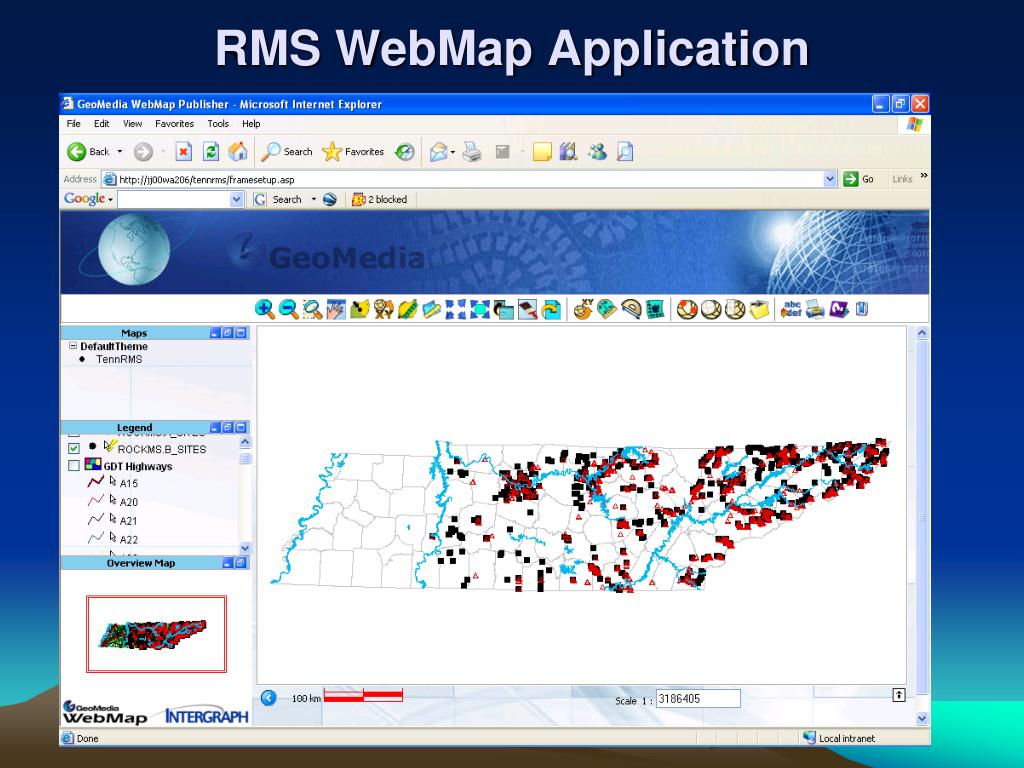Viewport: 1024px width, 768px height.
Task: Activate the Pan hand tool
Action: [336, 309]
